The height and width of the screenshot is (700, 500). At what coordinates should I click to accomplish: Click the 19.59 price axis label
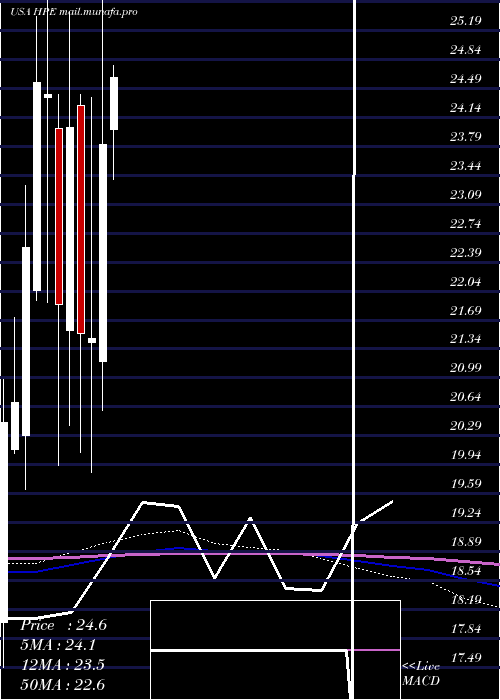[x=466, y=484]
